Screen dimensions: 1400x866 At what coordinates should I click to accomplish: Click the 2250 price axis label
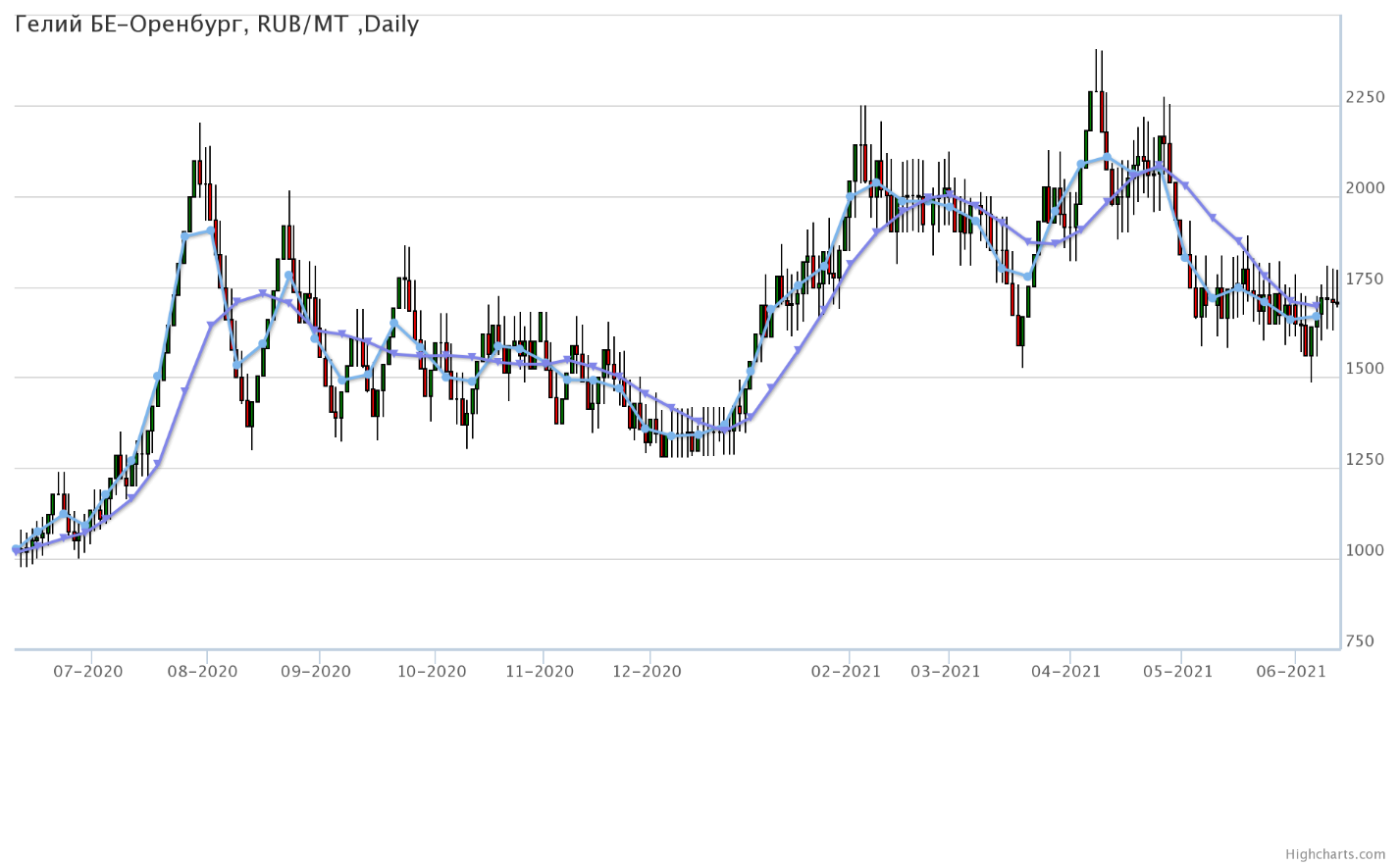[x=1366, y=98]
